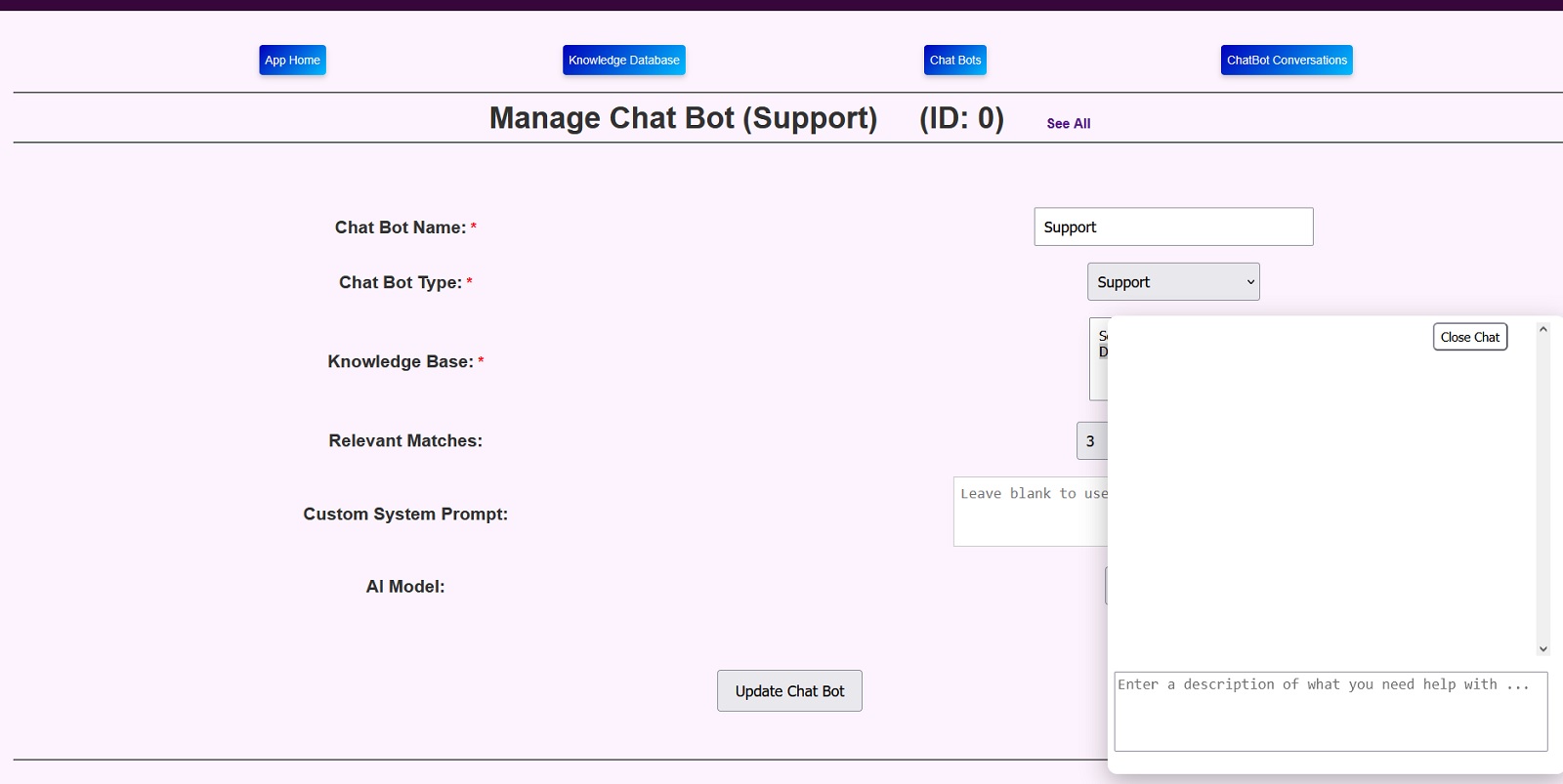Screen dimensions: 1563x784
Task: Click the chat scrollbar down arrow
Action: coord(1542,649)
